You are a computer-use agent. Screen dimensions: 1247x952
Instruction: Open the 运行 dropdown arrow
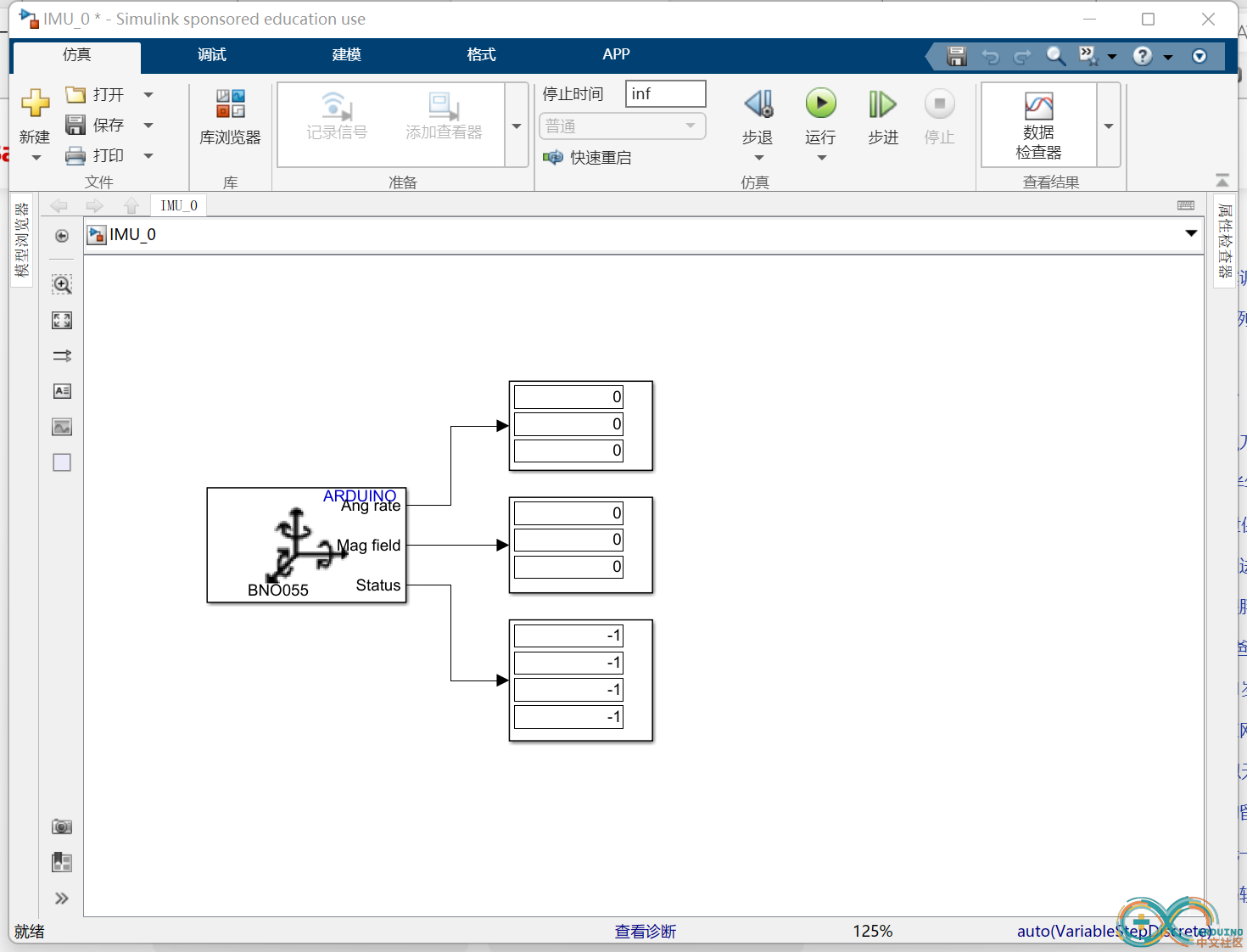[x=821, y=158]
